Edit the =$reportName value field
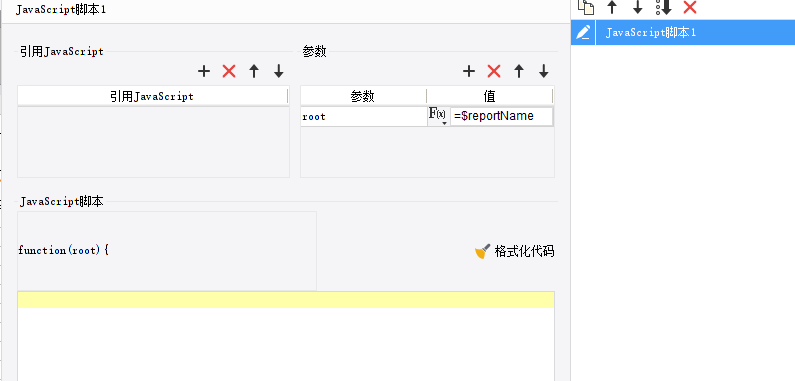 [501, 116]
